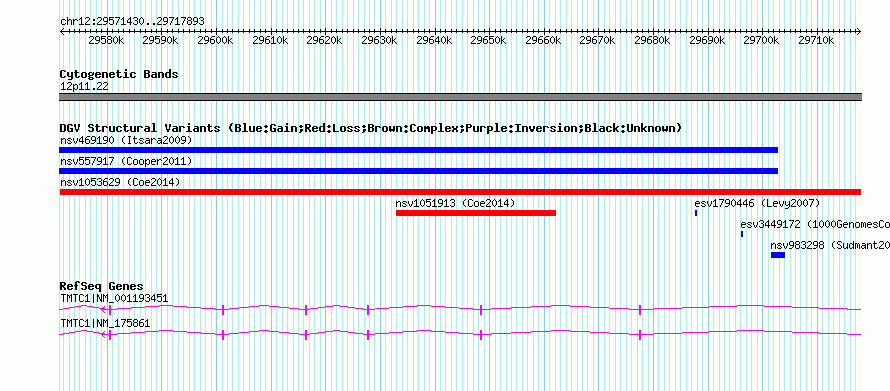Screen dimensions: 890x391
Task: Click the chr12:29571430..29717893 region label
Action: [x=132, y=21]
